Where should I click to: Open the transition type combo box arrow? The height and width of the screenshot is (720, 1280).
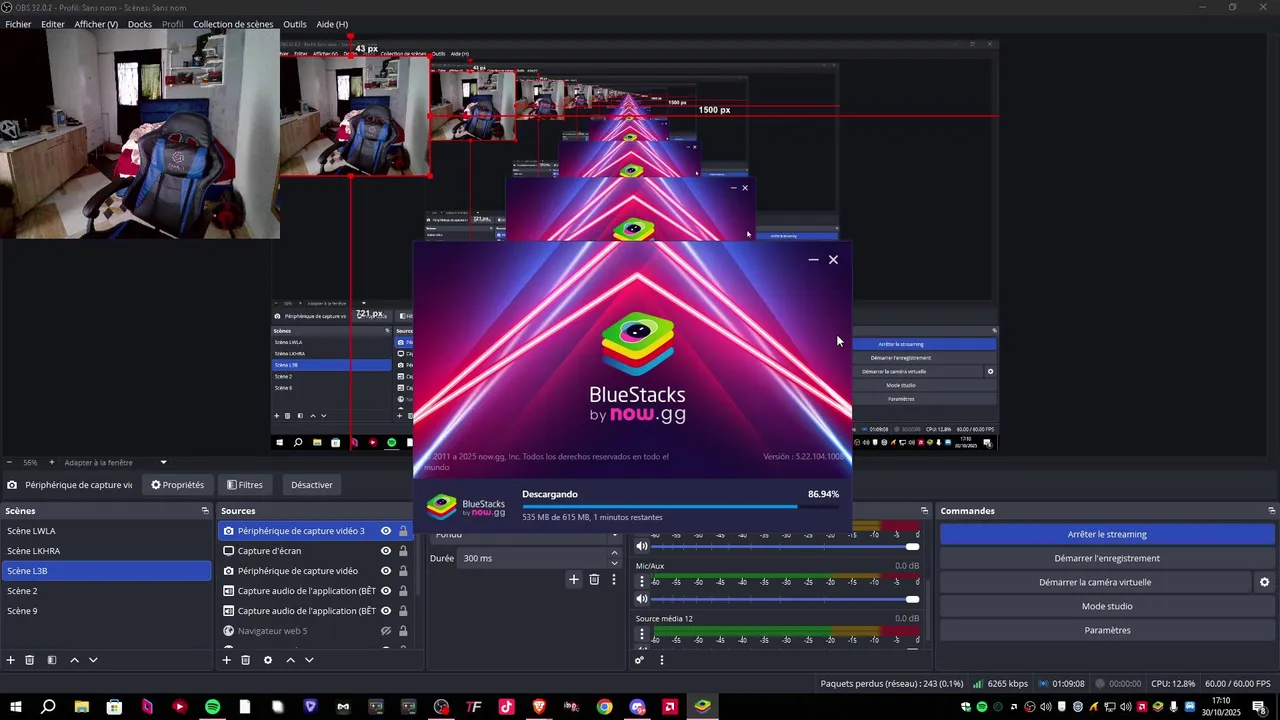coord(614,536)
